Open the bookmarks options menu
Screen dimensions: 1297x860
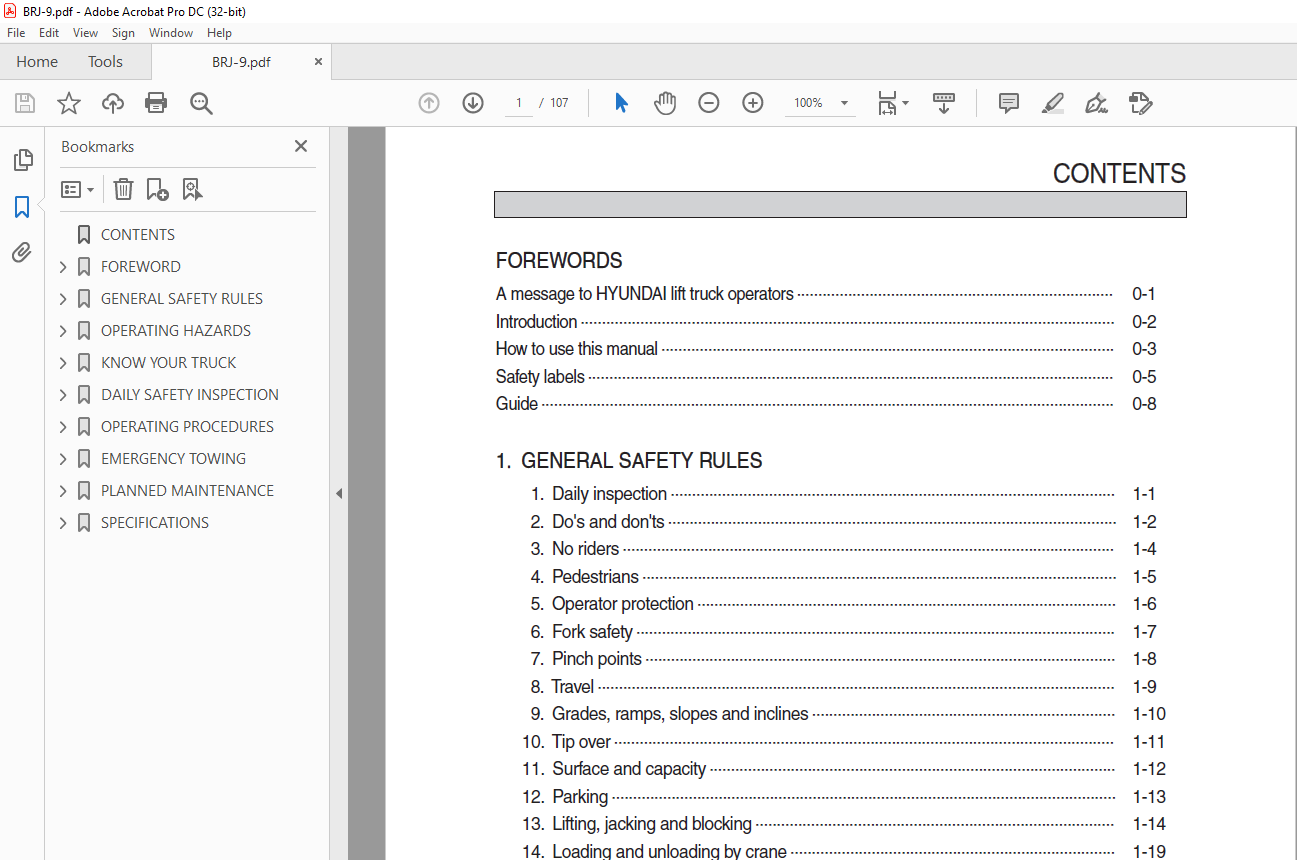77,189
